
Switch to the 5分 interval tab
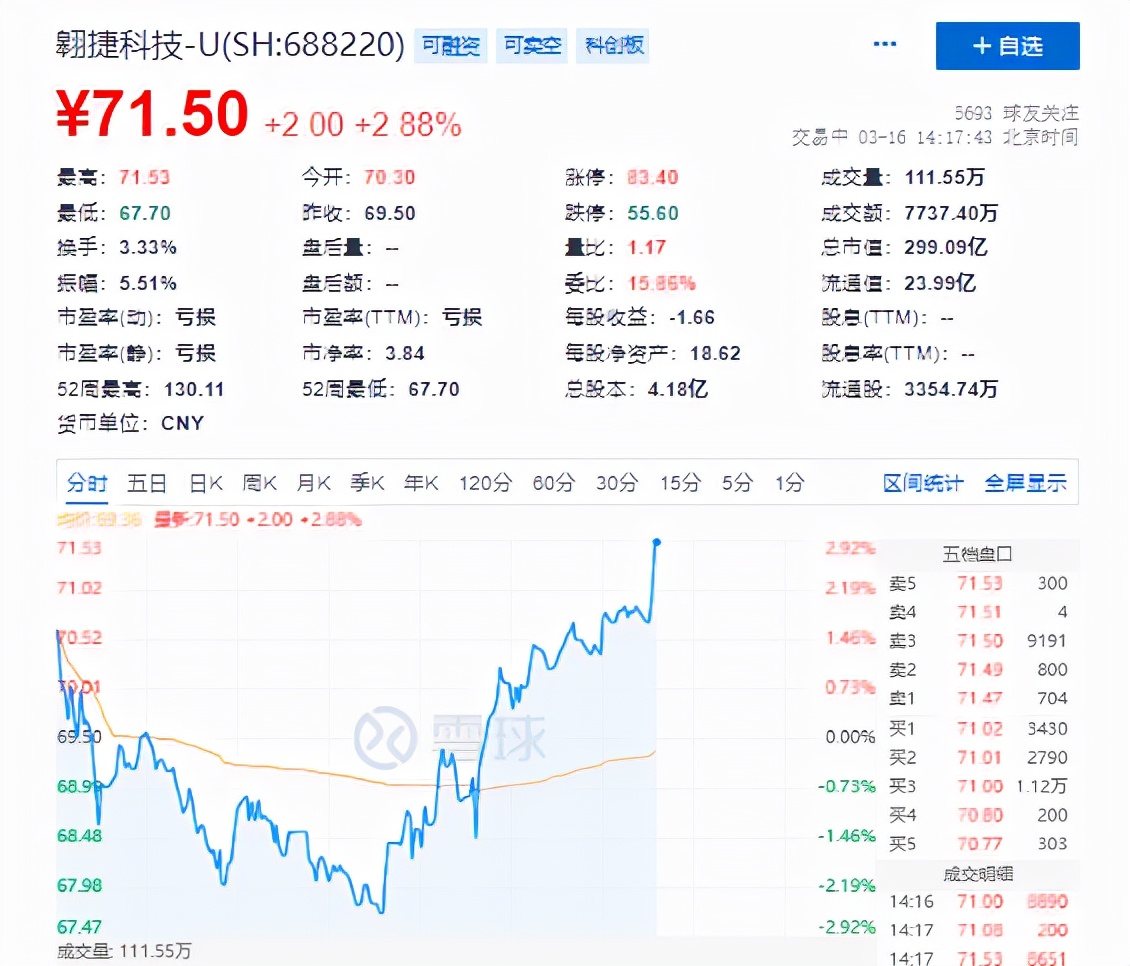(x=737, y=483)
